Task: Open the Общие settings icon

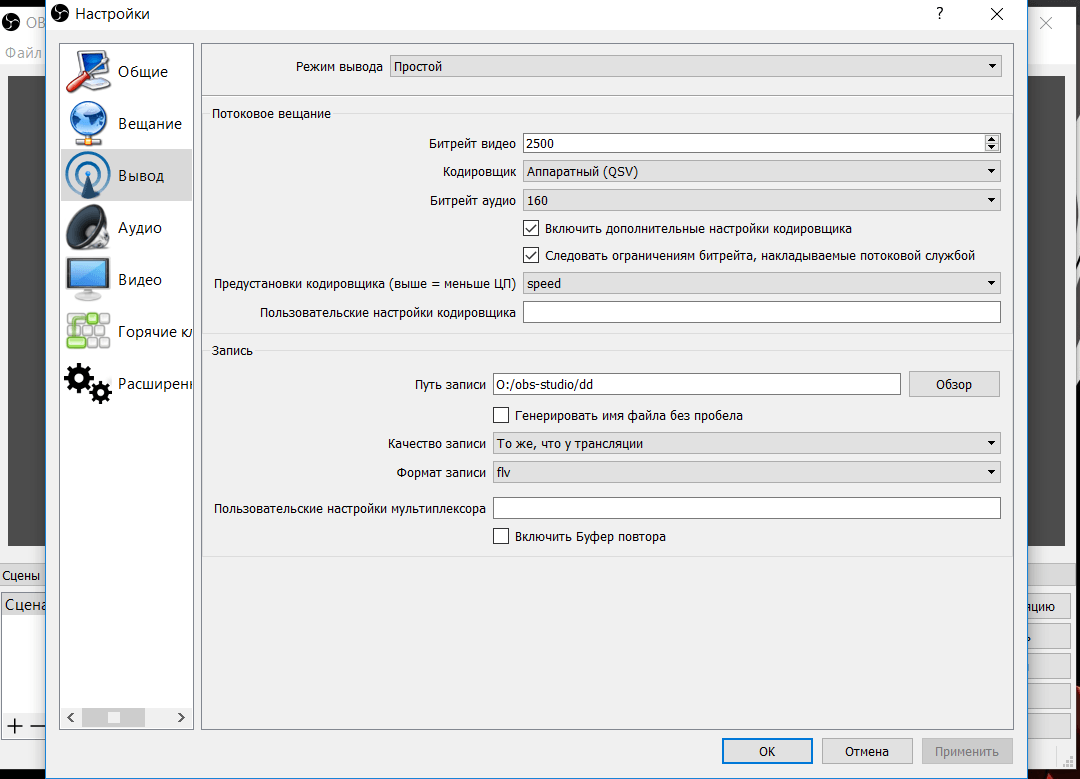Action: (x=88, y=71)
